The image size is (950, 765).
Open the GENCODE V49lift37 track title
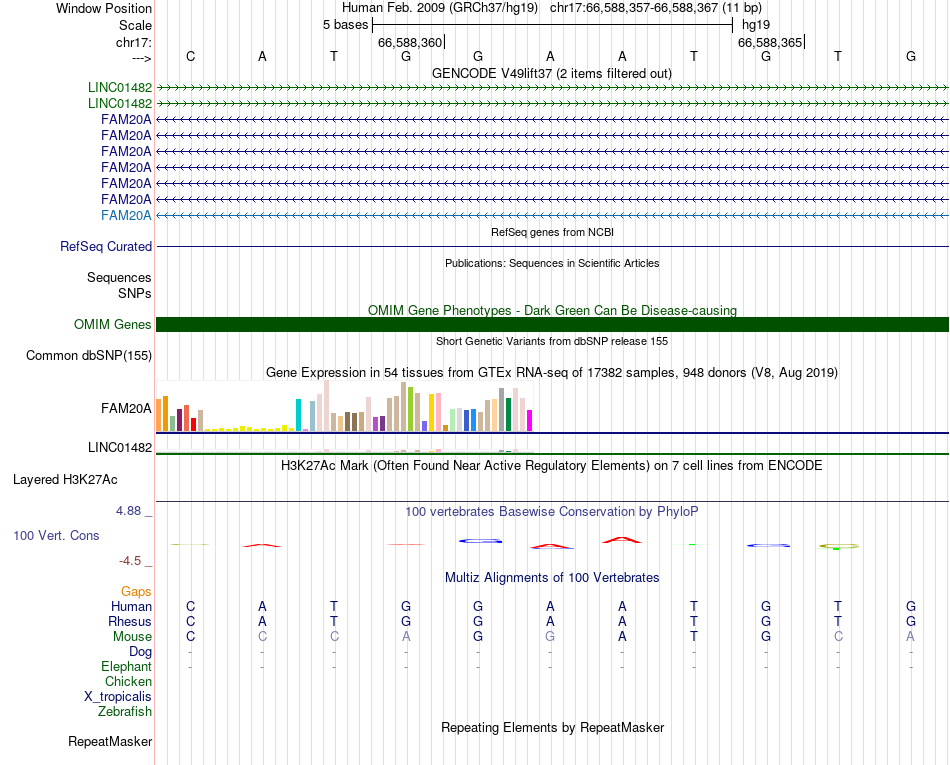[x=551, y=73]
